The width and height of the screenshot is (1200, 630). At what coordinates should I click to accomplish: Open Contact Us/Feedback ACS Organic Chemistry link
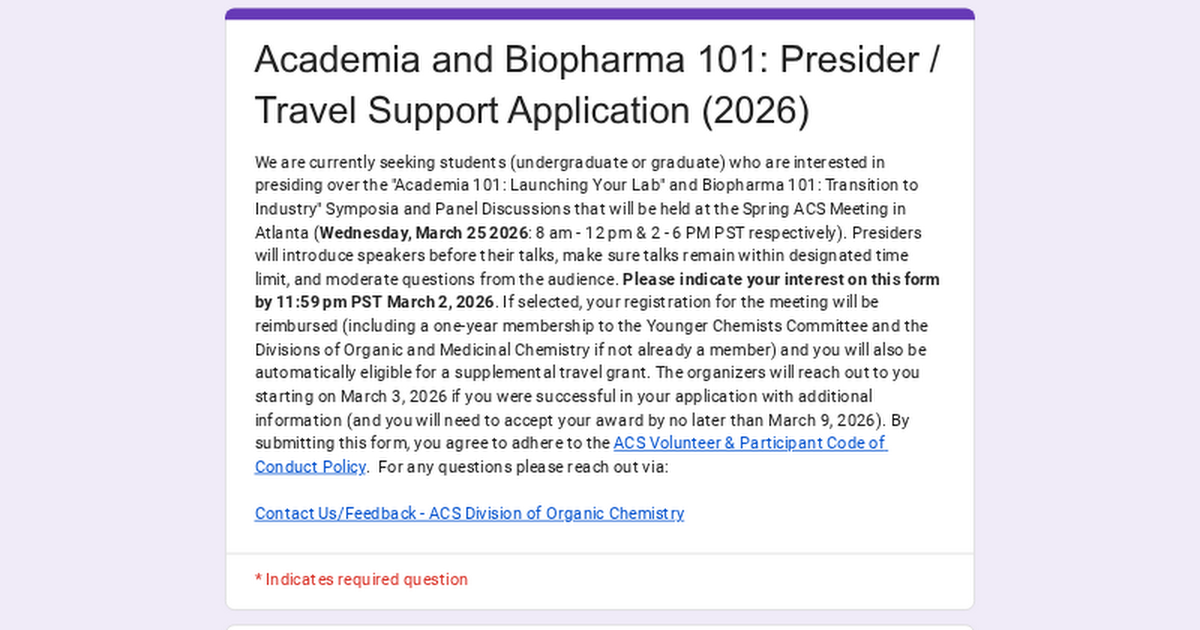tap(469, 513)
